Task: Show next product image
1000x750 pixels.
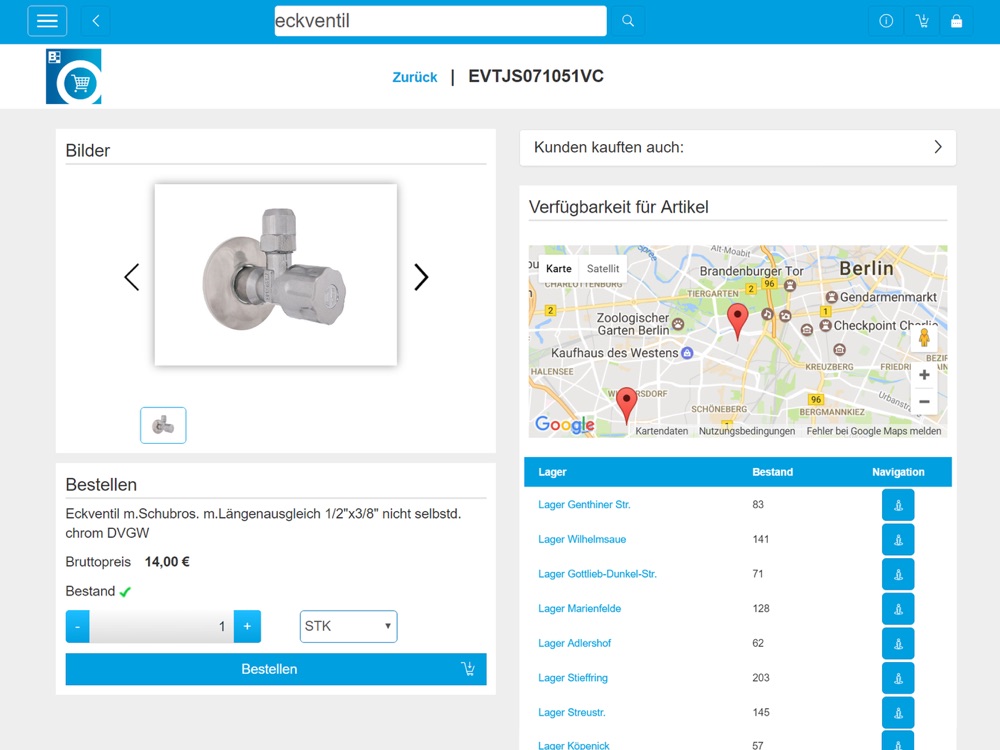Action: click(421, 277)
